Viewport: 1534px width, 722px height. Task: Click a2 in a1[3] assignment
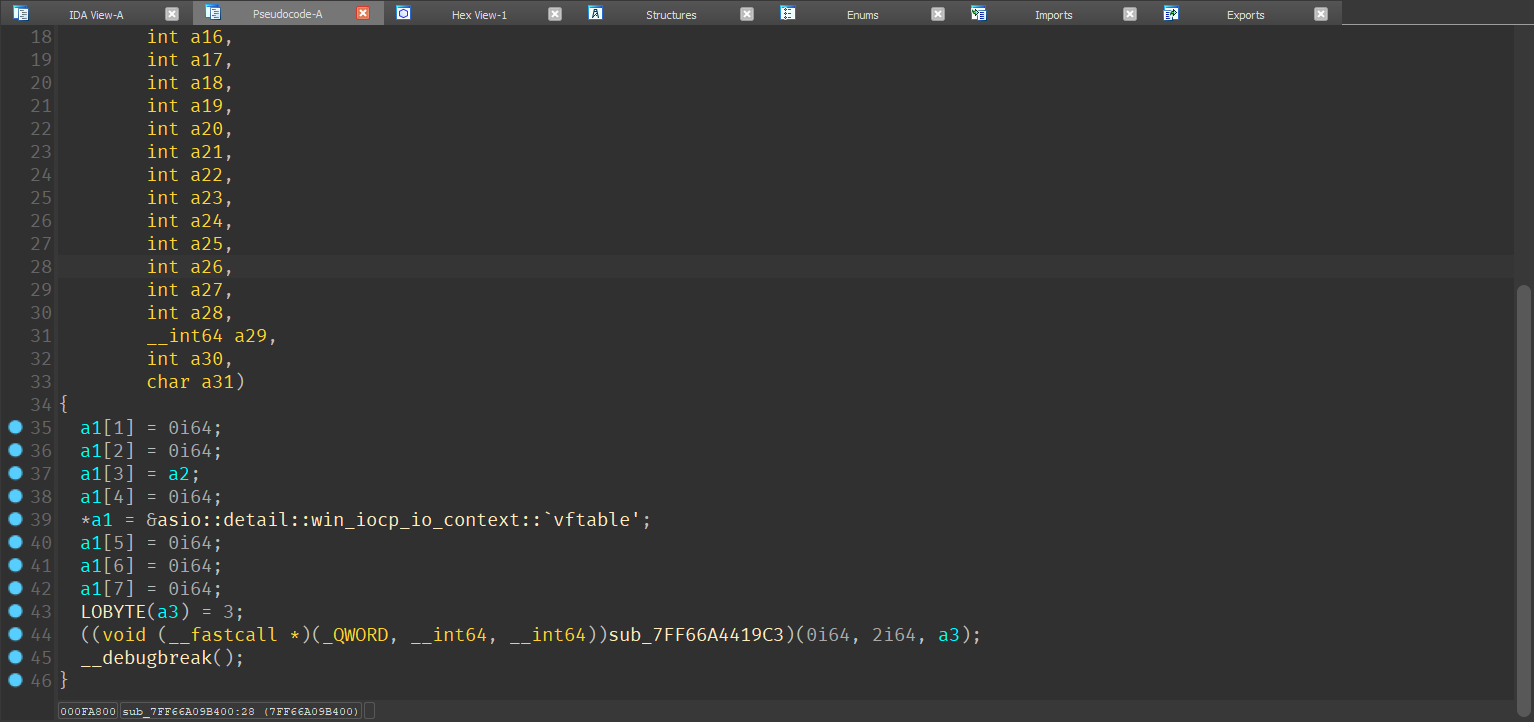(x=179, y=474)
